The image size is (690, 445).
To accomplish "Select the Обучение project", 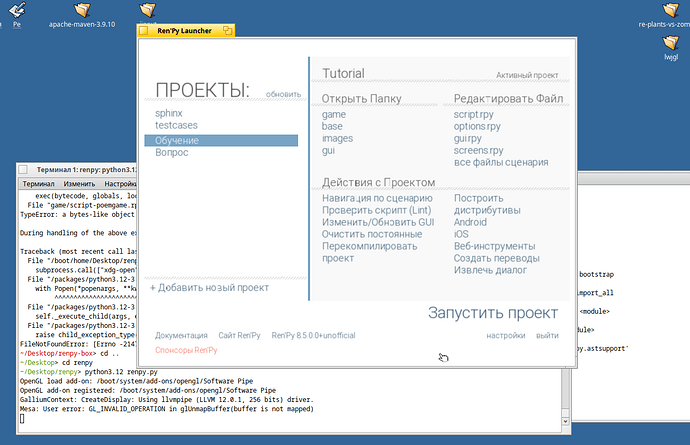I will point(221,140).
